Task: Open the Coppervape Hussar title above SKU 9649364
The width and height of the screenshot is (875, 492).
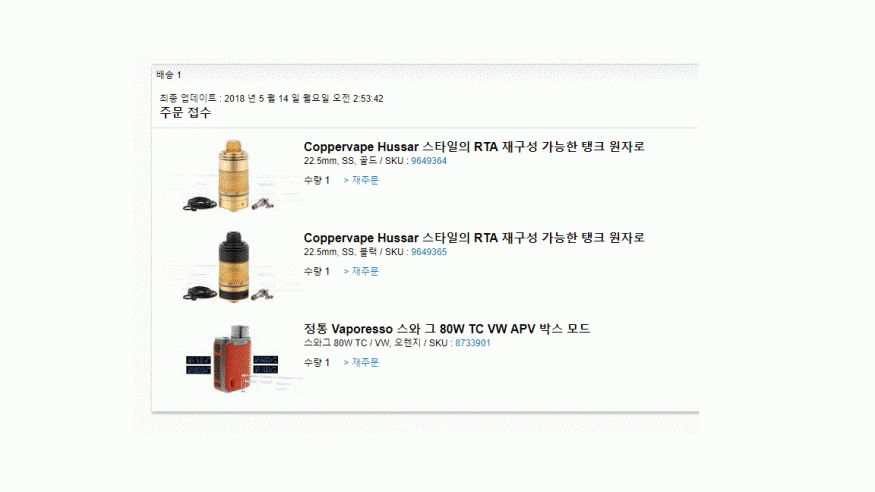Action: [474, 147]
